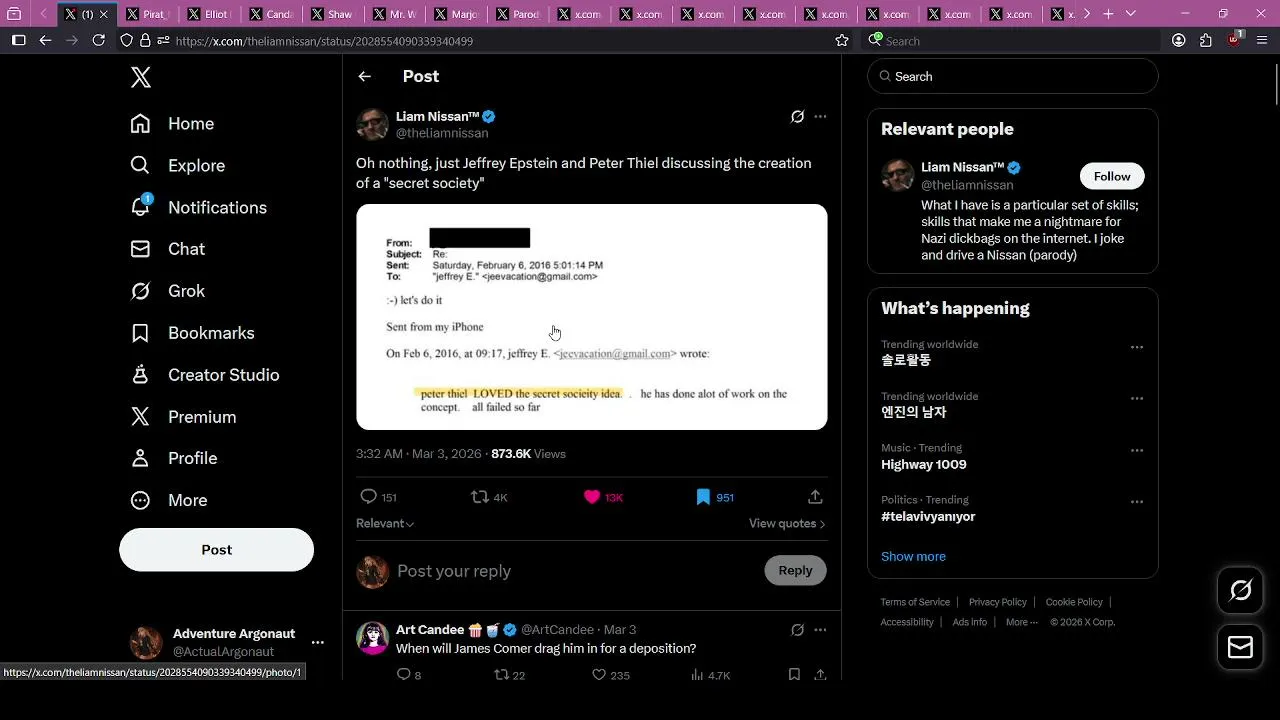
Task: Switch to the Elliot browser tab
Action: (x=209, y=14)
